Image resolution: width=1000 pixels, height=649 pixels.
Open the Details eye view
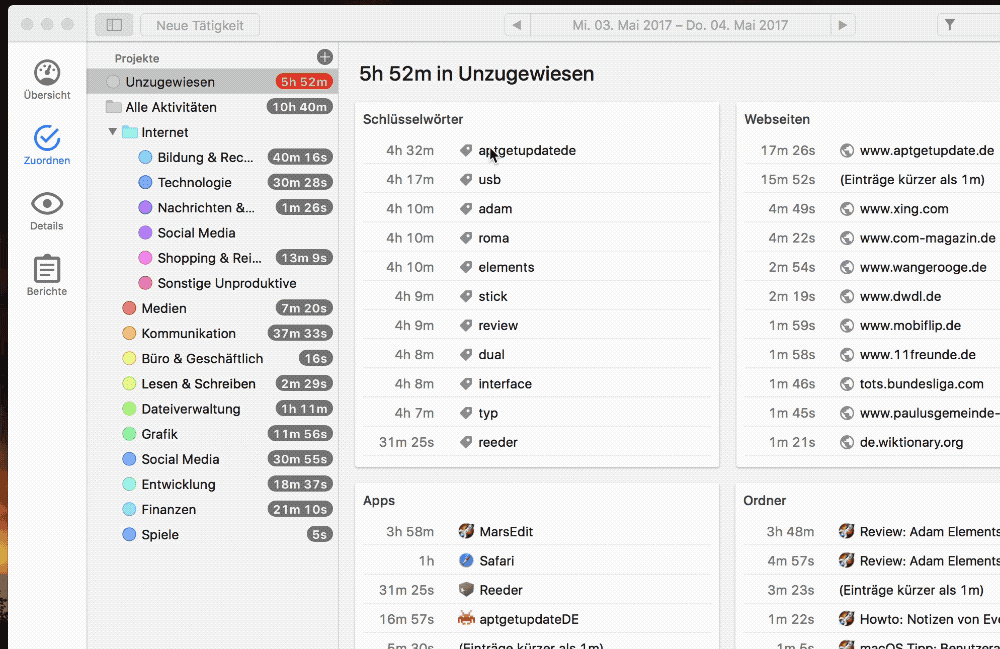(47, 210)
